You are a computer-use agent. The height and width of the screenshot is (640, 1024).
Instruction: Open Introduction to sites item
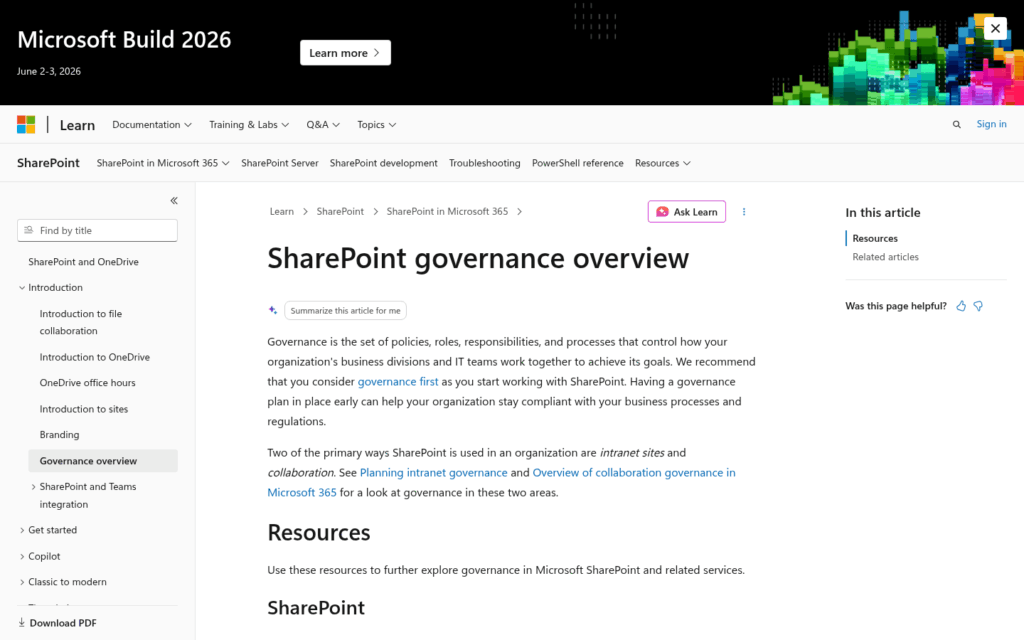84,409
